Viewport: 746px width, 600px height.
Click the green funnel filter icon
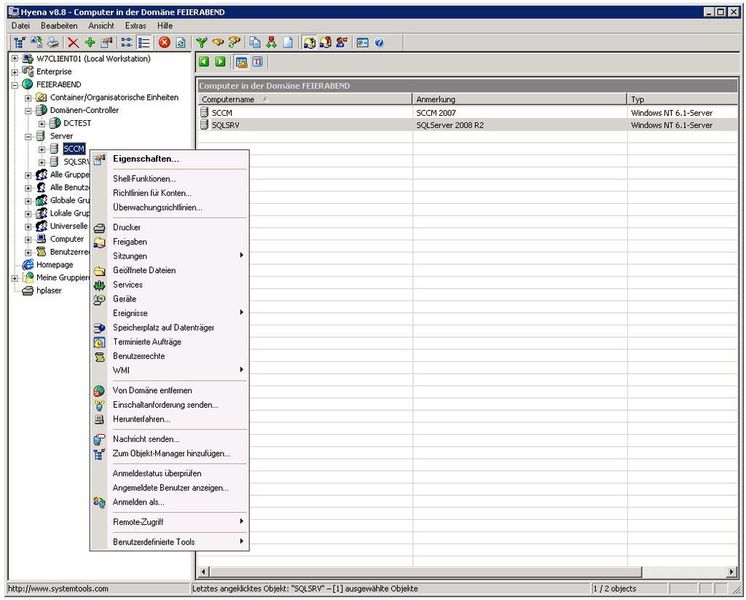pos(202,43)
